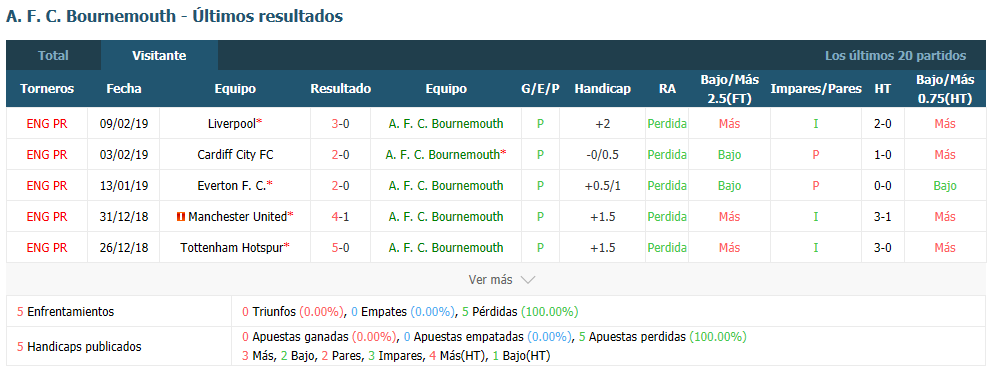Select the Visitante tab

[x=159, y=56]
